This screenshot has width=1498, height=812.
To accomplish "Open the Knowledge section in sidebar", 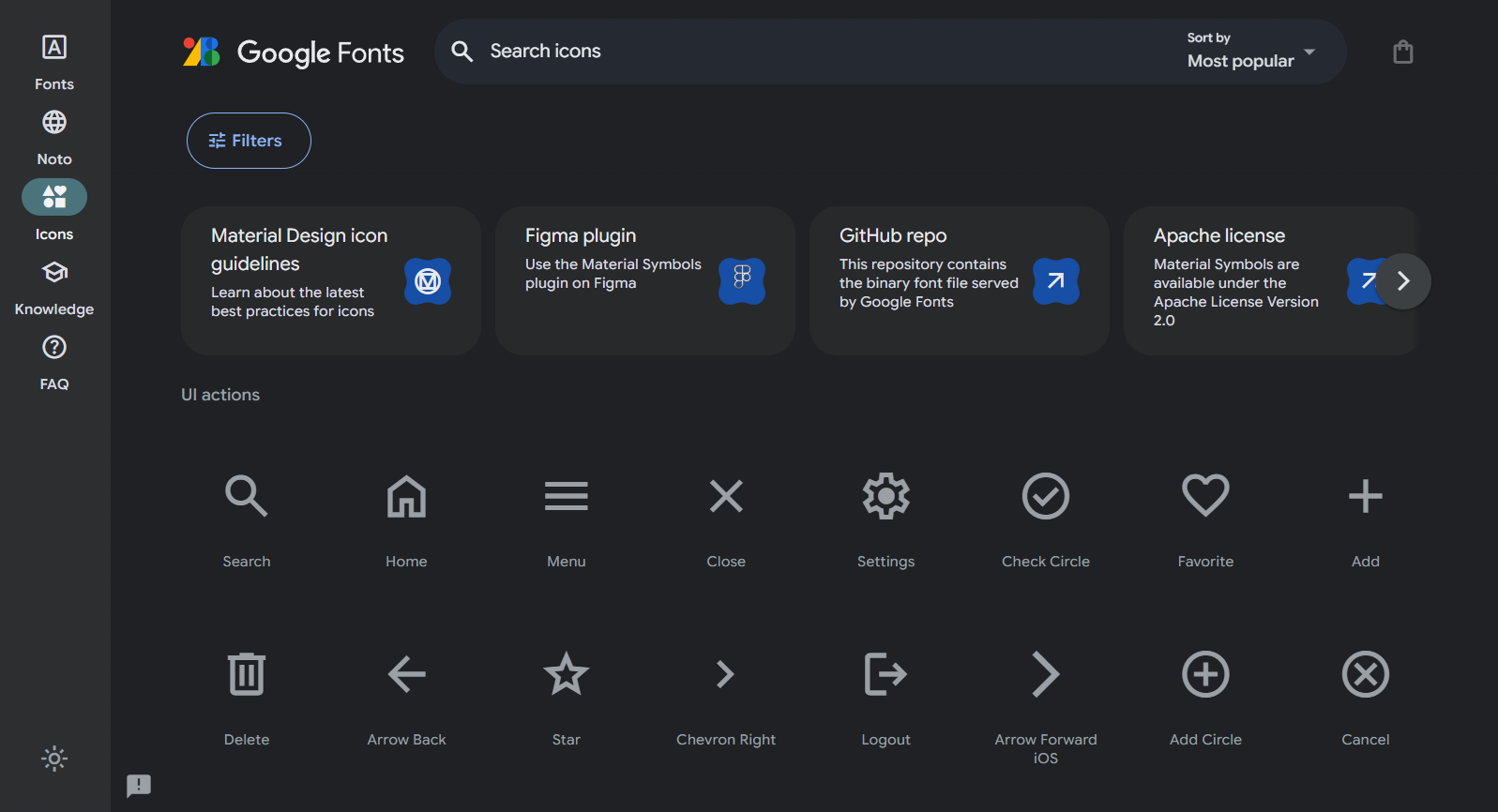I will [54, 289].
